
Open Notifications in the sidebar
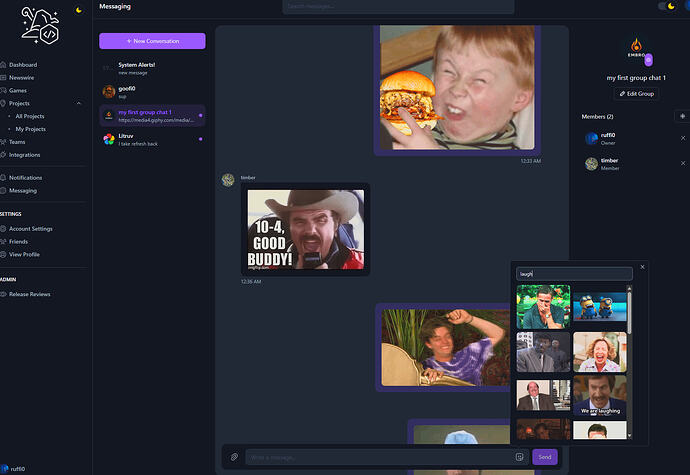(x=25, y=178)
